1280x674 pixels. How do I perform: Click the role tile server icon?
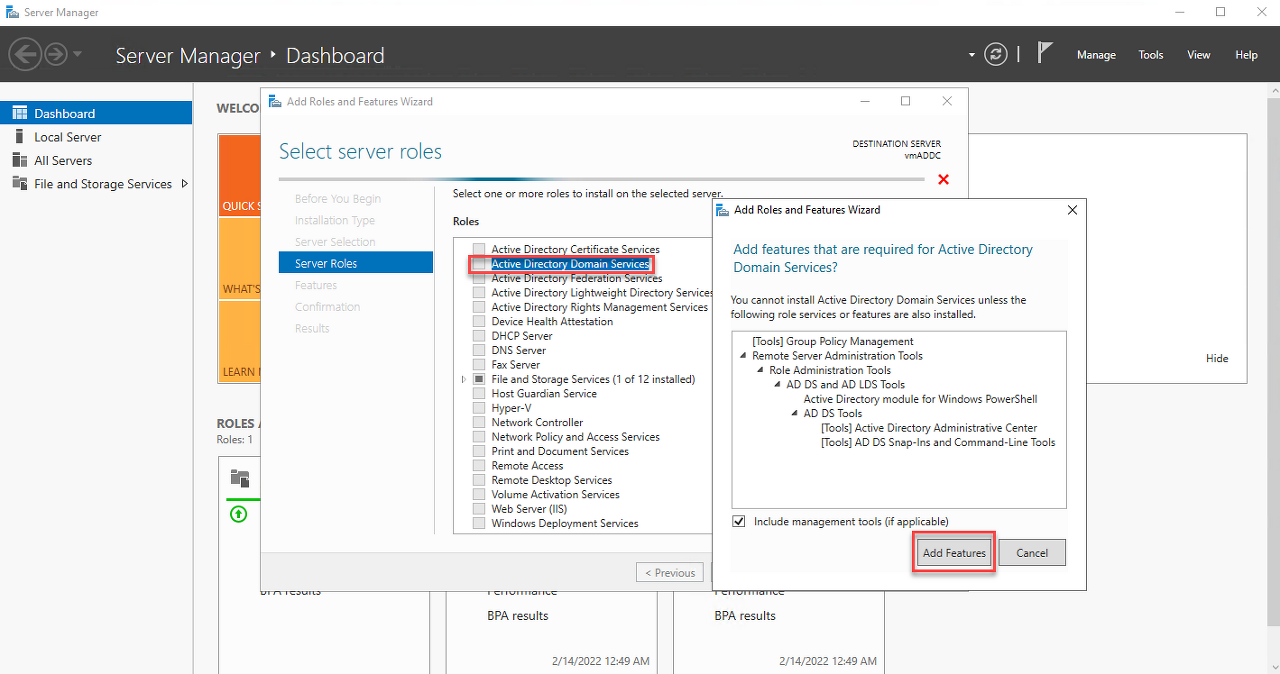coord(239,478)
